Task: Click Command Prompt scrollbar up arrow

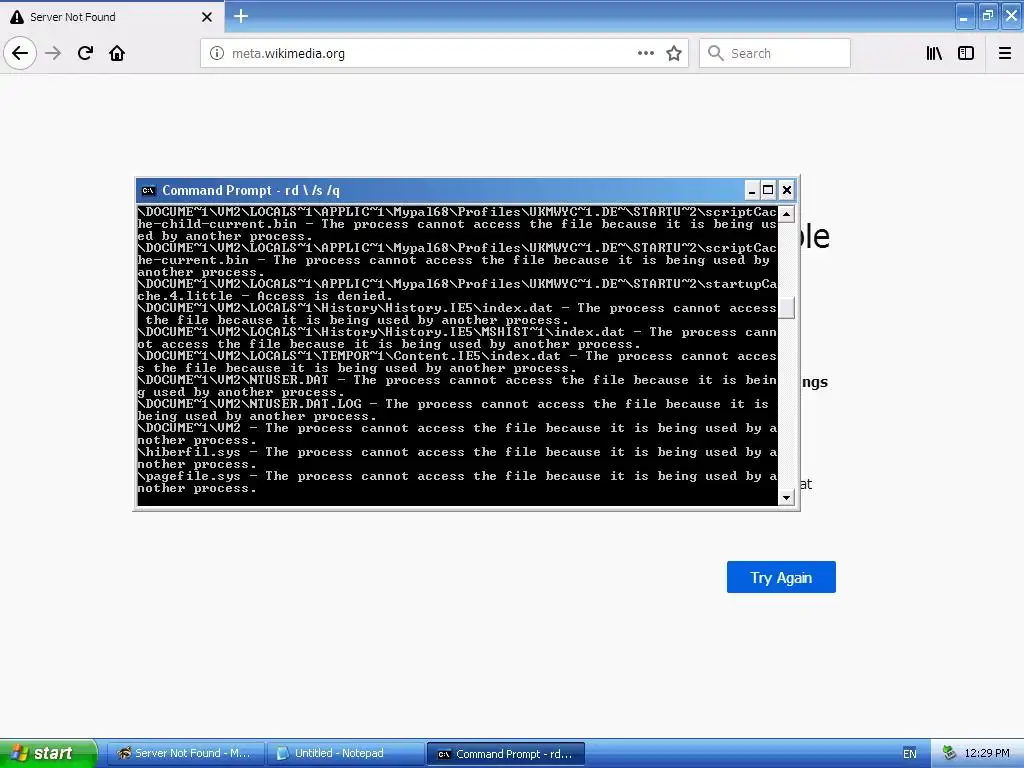Action: [x=786, y=214]
